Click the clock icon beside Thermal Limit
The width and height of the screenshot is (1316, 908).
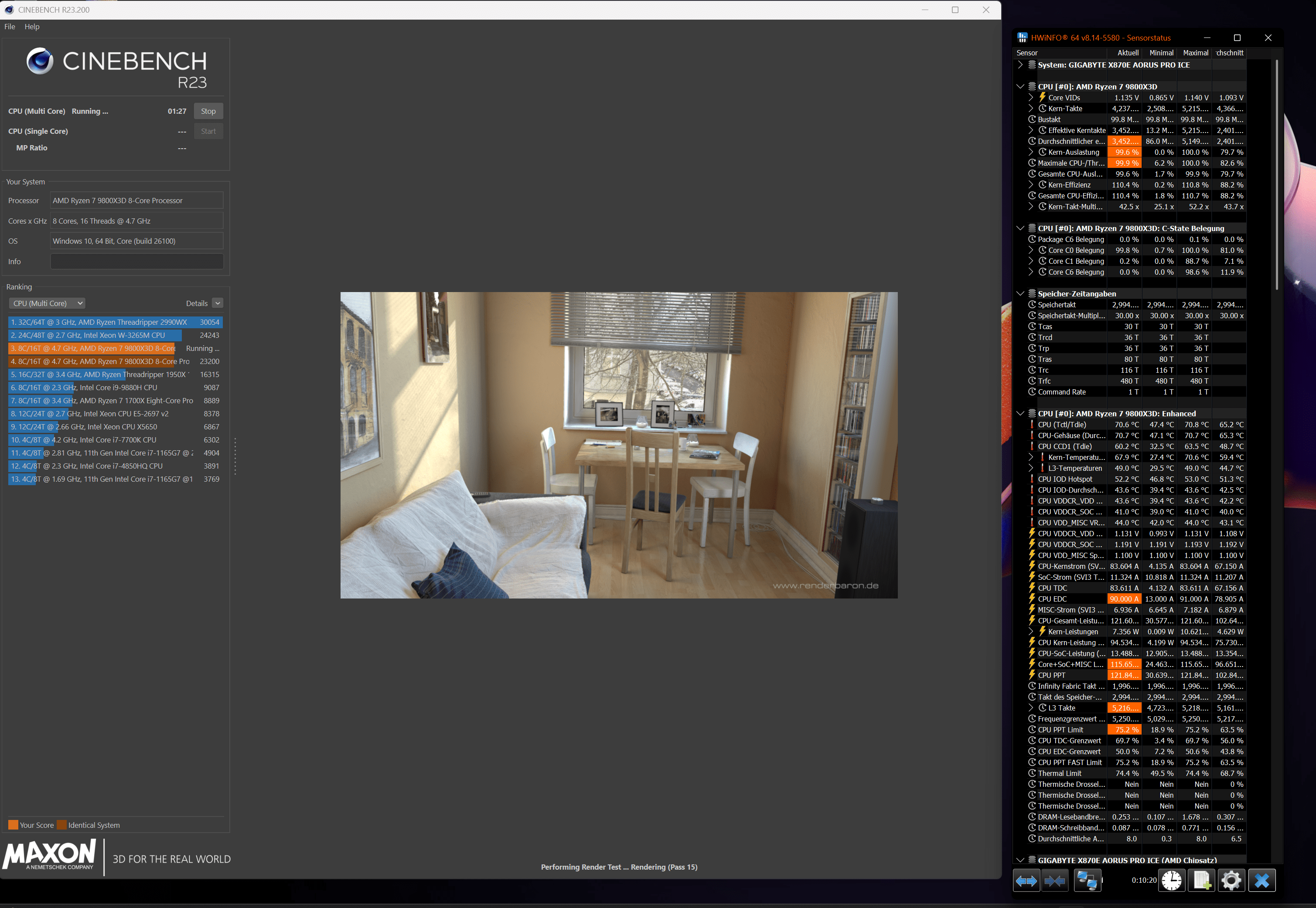click(1032, 773)
